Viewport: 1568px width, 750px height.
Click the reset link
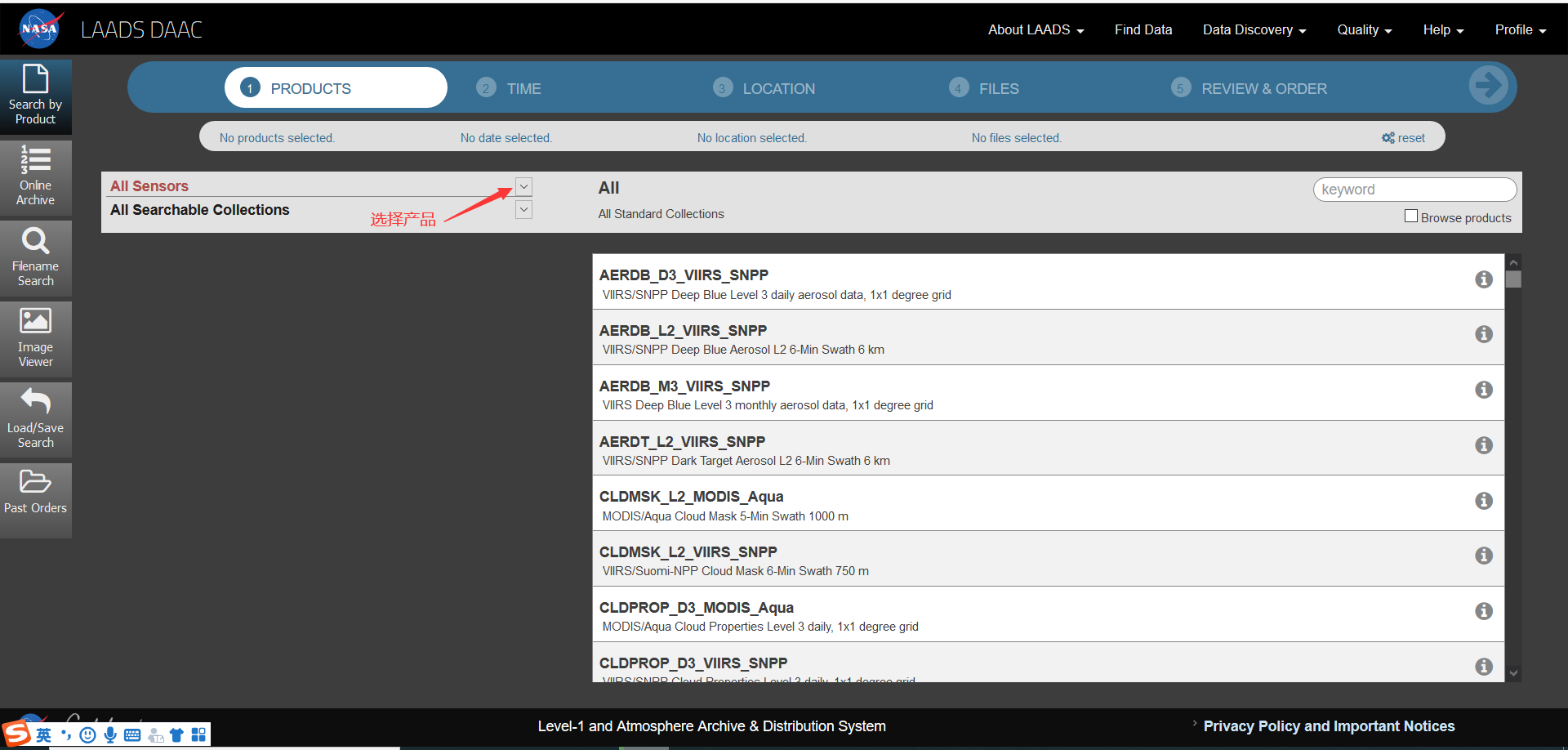pos(1403,138)
